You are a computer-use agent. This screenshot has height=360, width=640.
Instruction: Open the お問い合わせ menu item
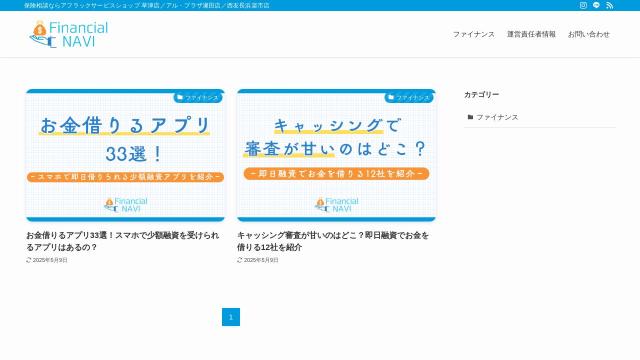[589, 34]
